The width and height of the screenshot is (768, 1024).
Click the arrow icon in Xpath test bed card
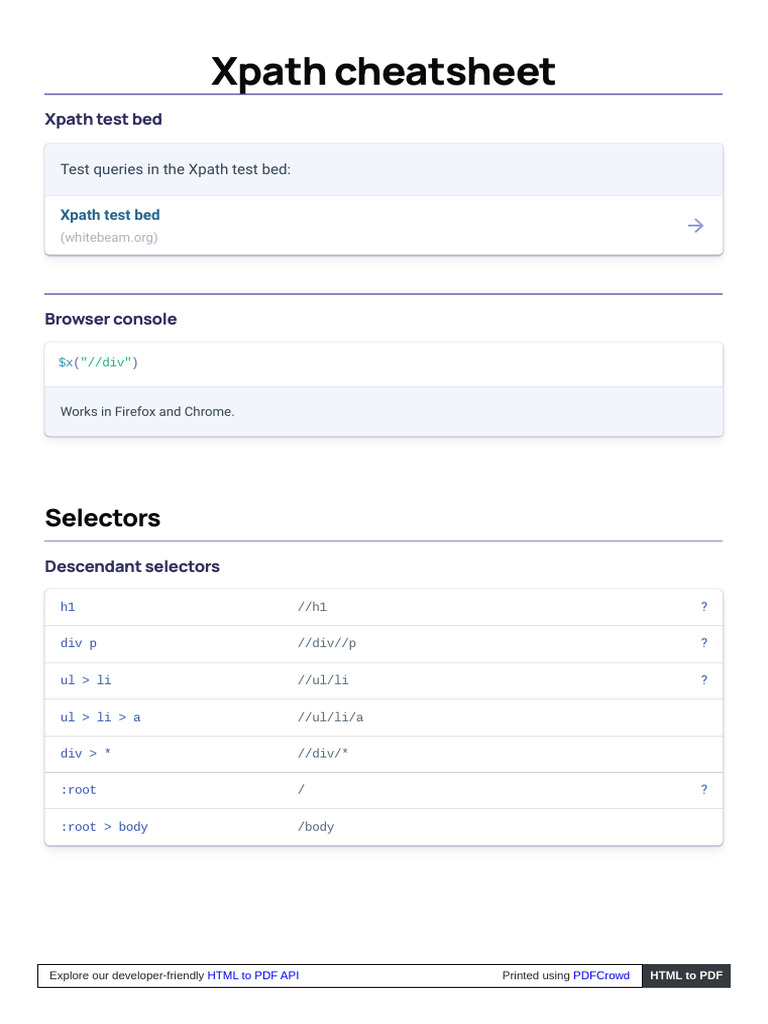696,226
